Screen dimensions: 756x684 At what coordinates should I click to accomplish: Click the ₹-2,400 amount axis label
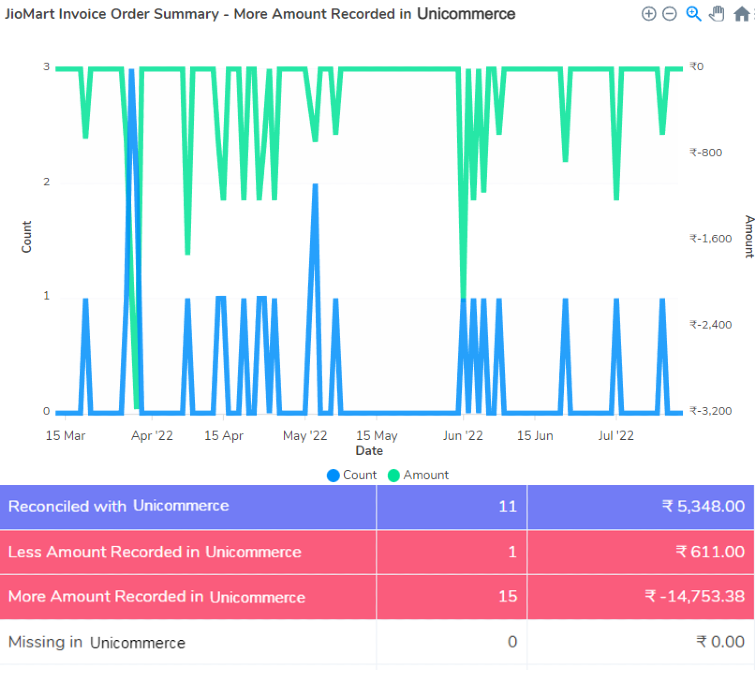pos(711,325)
